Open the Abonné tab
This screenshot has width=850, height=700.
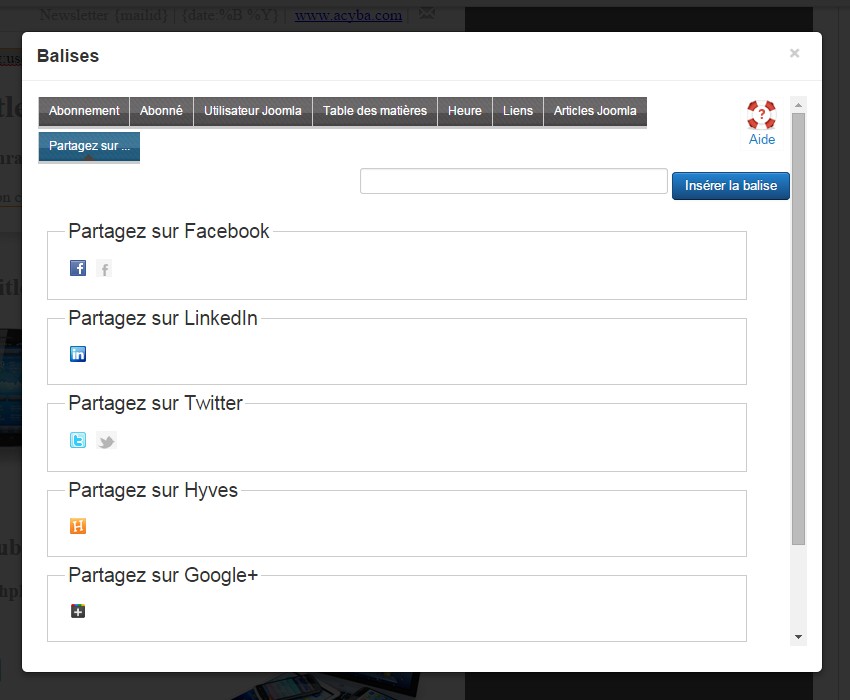point(161,111)
